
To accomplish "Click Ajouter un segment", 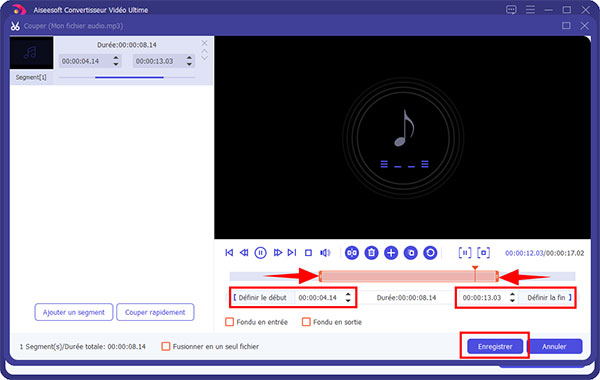I will (x=73, y=312).
